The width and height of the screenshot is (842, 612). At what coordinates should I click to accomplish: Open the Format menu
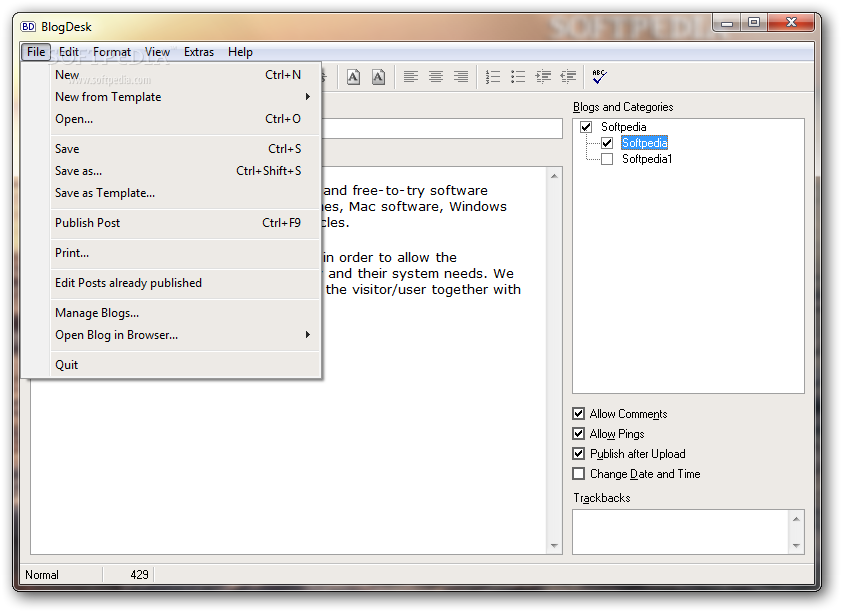(x=112, y=52)
